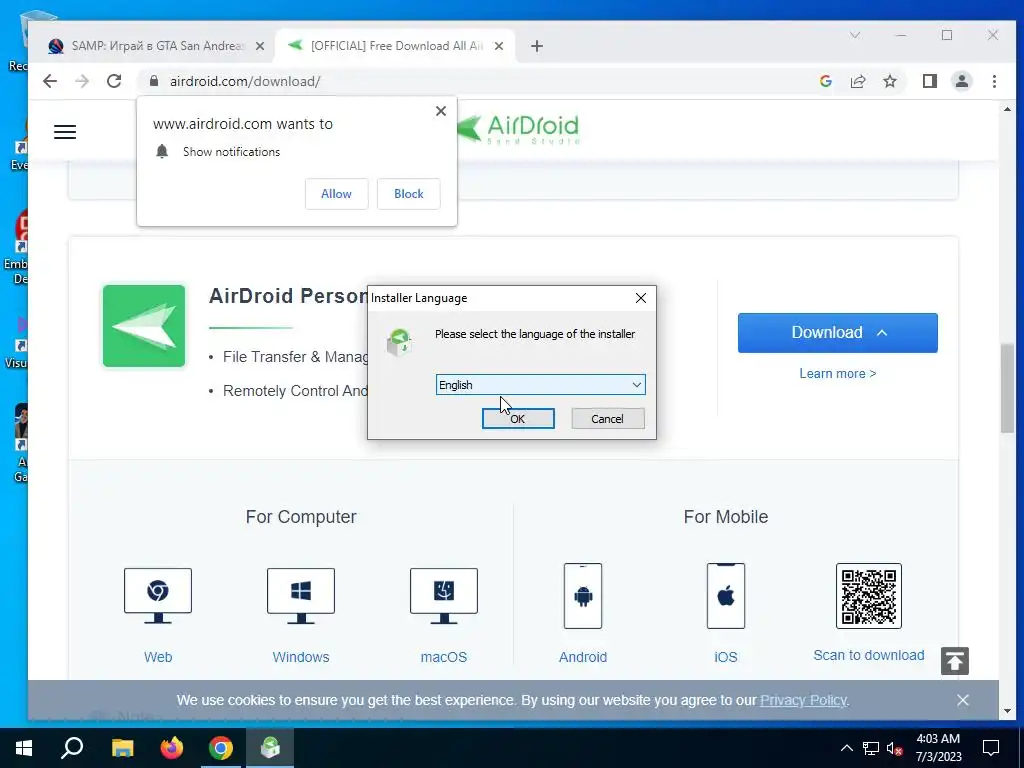The image size is (1024, 768).
Task: Click the macOS text link
Action: (443, 657)
